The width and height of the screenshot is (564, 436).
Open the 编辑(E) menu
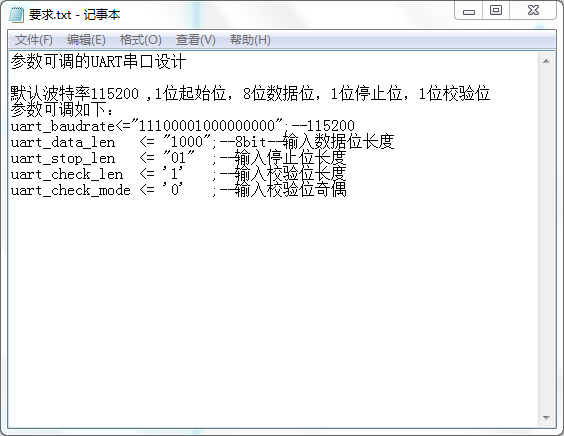point(86,40)
